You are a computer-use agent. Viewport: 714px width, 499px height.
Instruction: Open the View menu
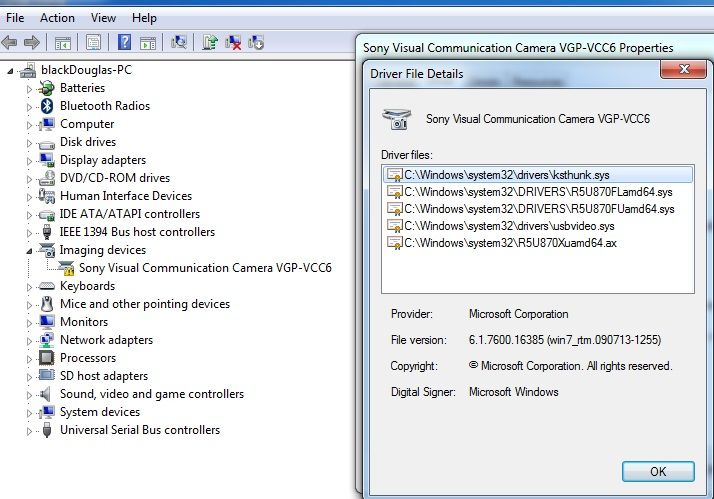(x=103, y=18)
